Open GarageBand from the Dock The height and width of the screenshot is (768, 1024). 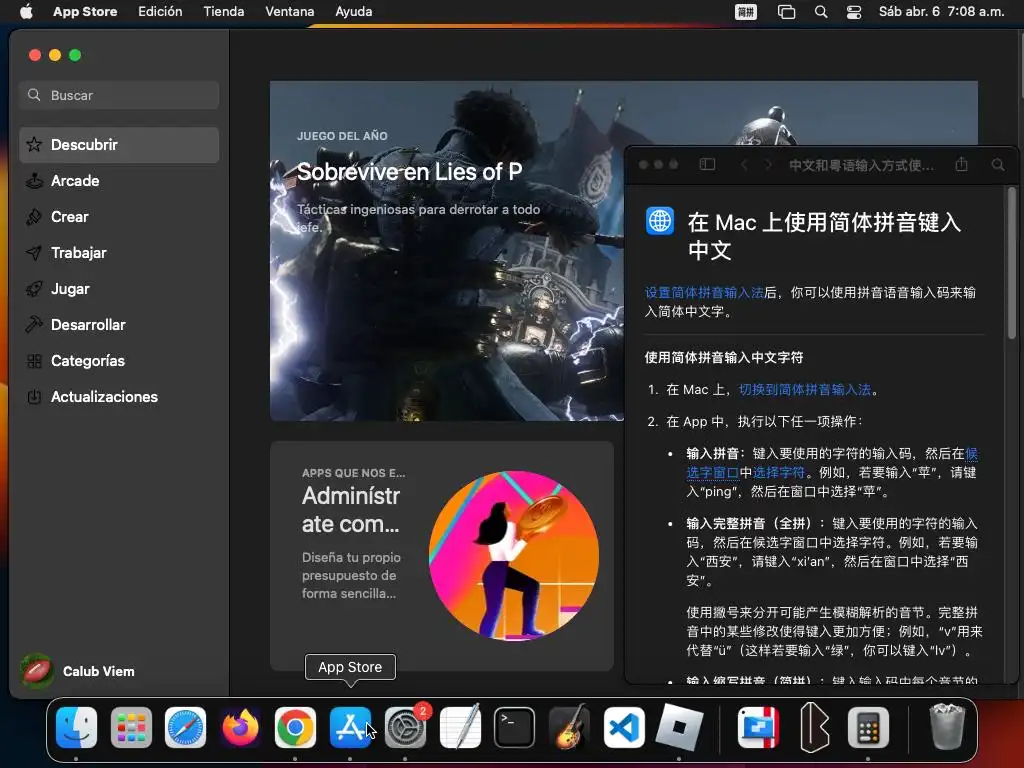tap(569, 727)
